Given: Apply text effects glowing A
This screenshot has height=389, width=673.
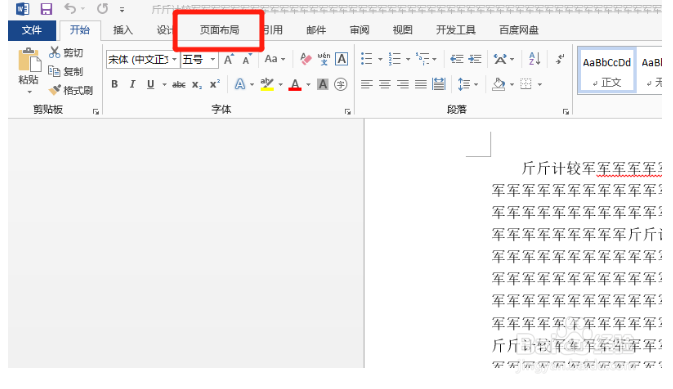Looking at the screenshot, I should 240,84.
